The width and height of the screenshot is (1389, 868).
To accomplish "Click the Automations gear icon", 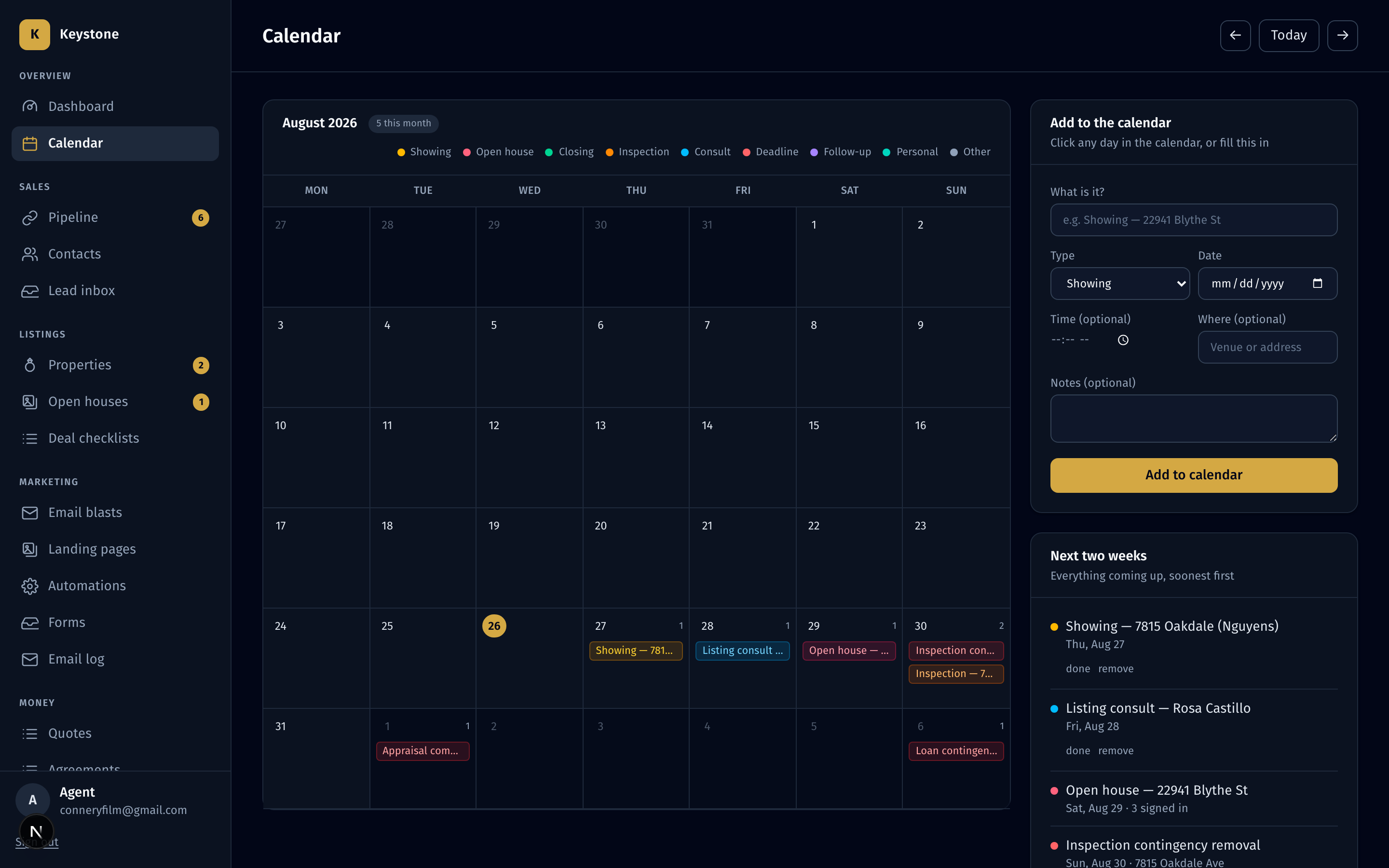I will click(x=30, y=586).
